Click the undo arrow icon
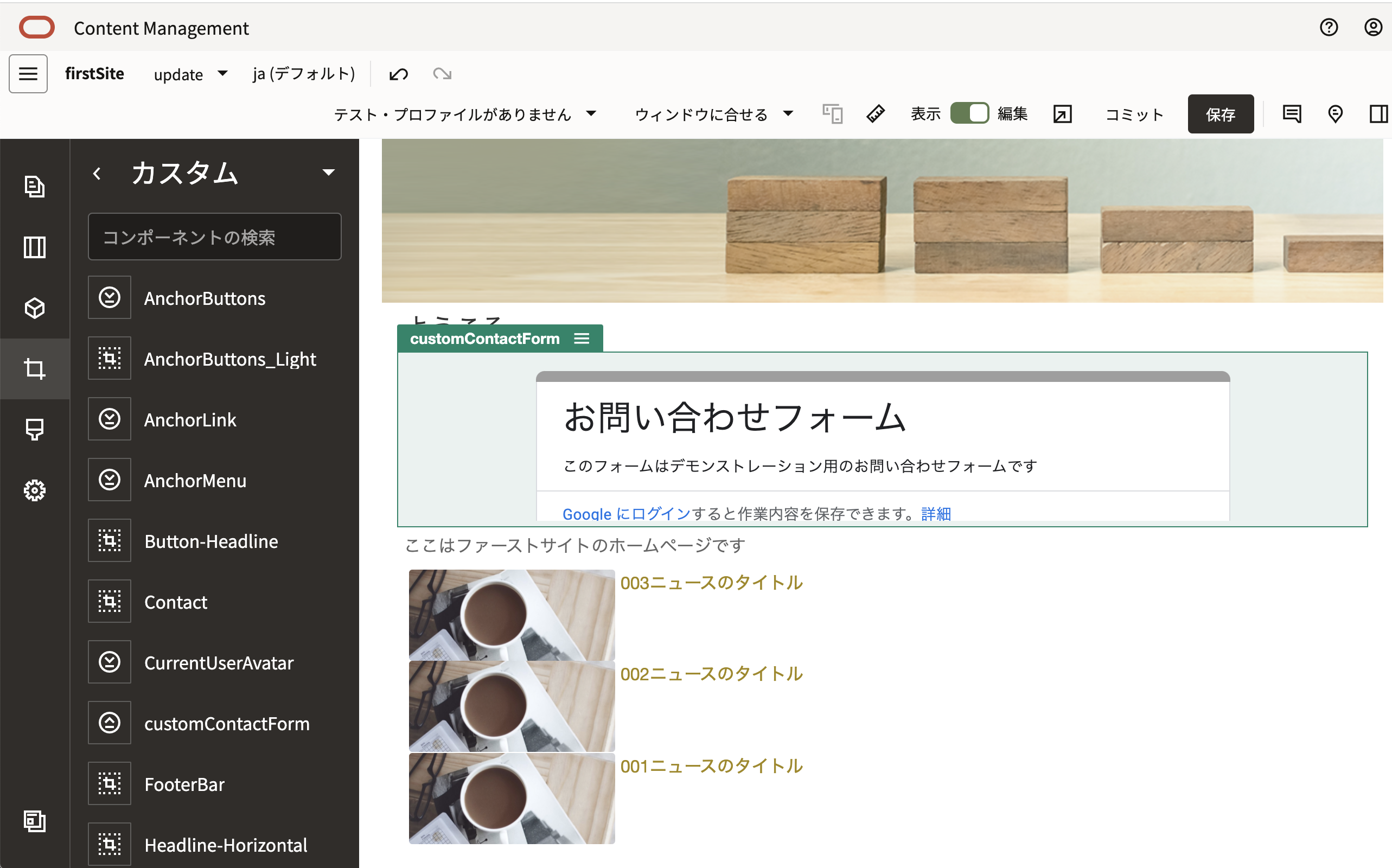 (398, 74)
